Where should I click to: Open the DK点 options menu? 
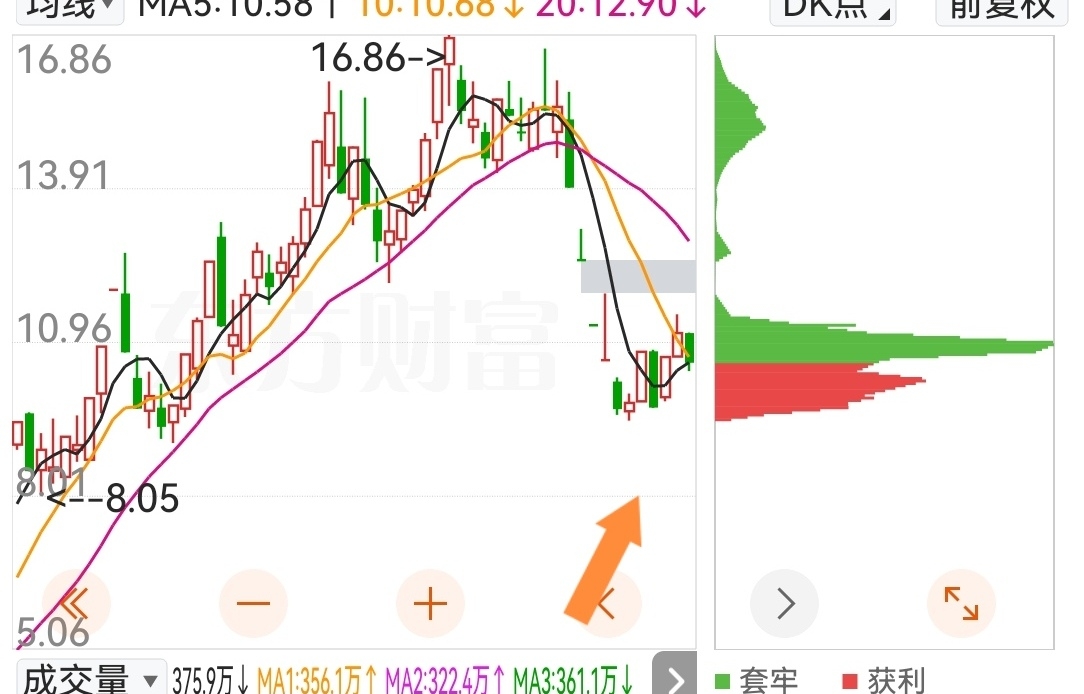pyautogui.click(x=832, y=10)
